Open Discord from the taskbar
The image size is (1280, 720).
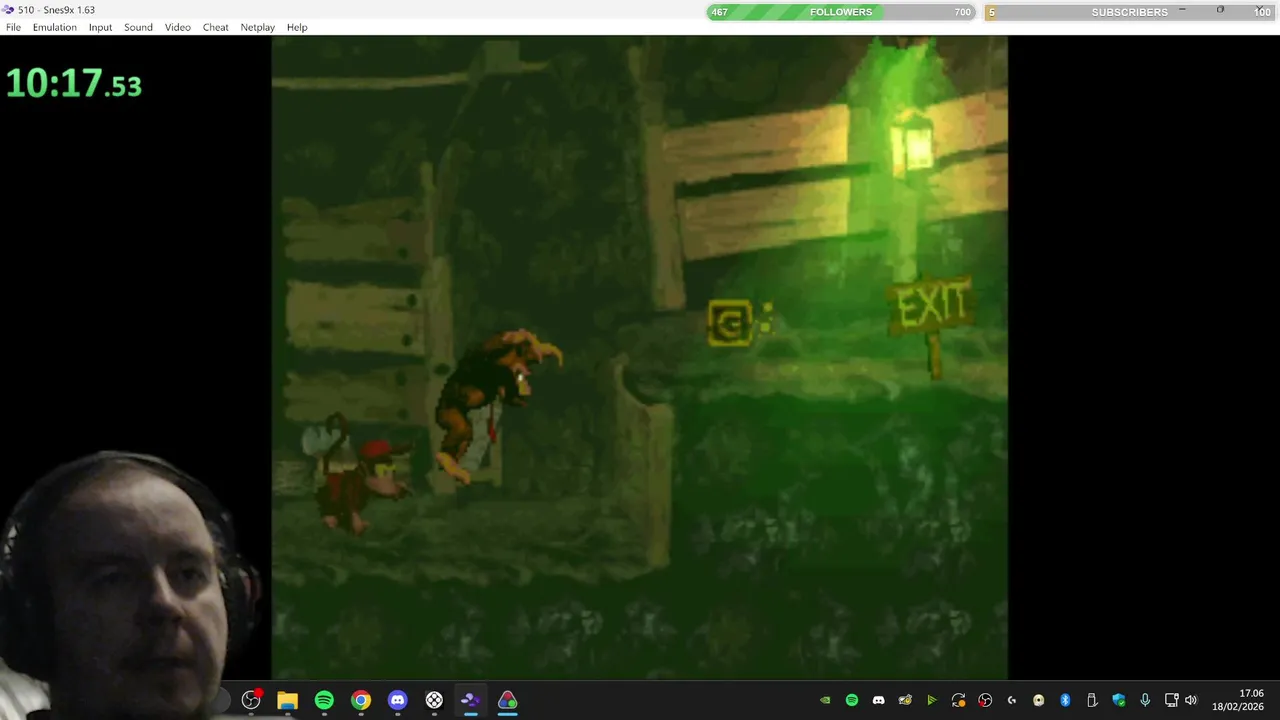click(x=397, y=700)
